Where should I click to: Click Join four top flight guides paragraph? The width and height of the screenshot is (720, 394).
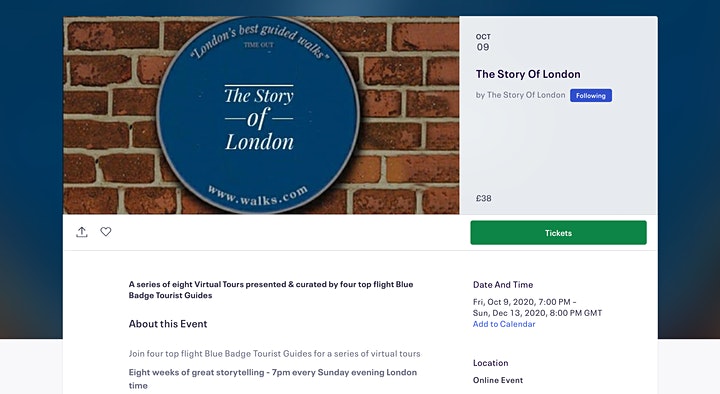click(274, 354)
